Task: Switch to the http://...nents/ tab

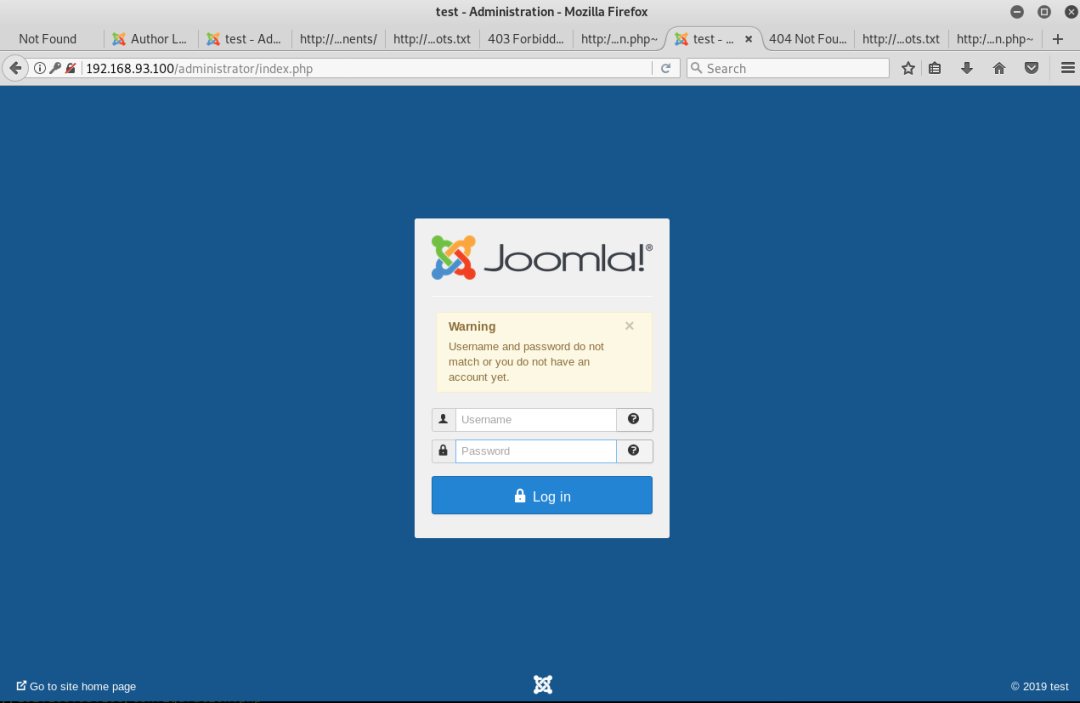Action: [x=338, y=39]
